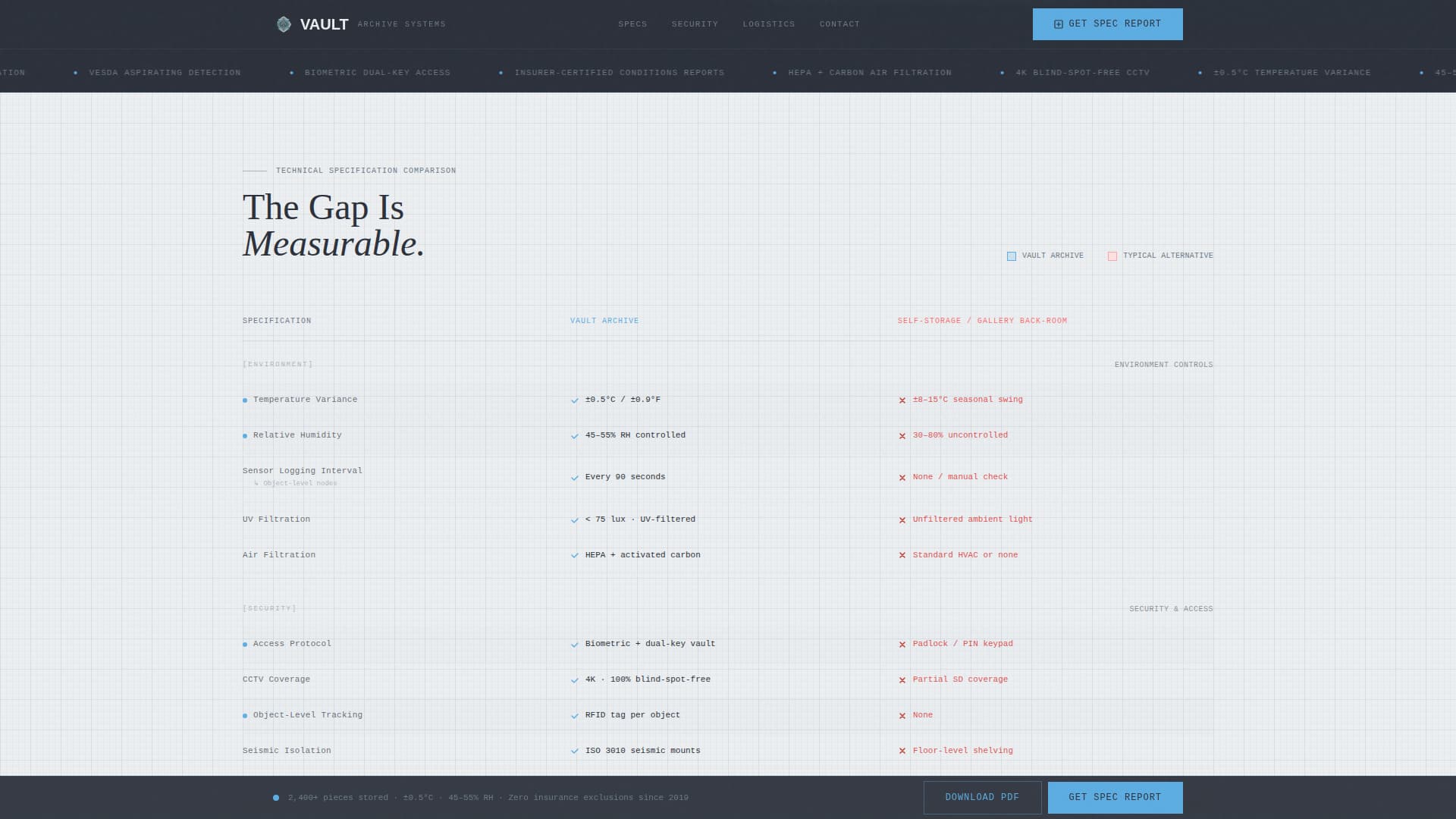This screenshot has height=819, width=1456.
Task: Click the SELF-STORAGE / GALLERY BACK-ROOM column header
Action: click(x=982, y=321)
